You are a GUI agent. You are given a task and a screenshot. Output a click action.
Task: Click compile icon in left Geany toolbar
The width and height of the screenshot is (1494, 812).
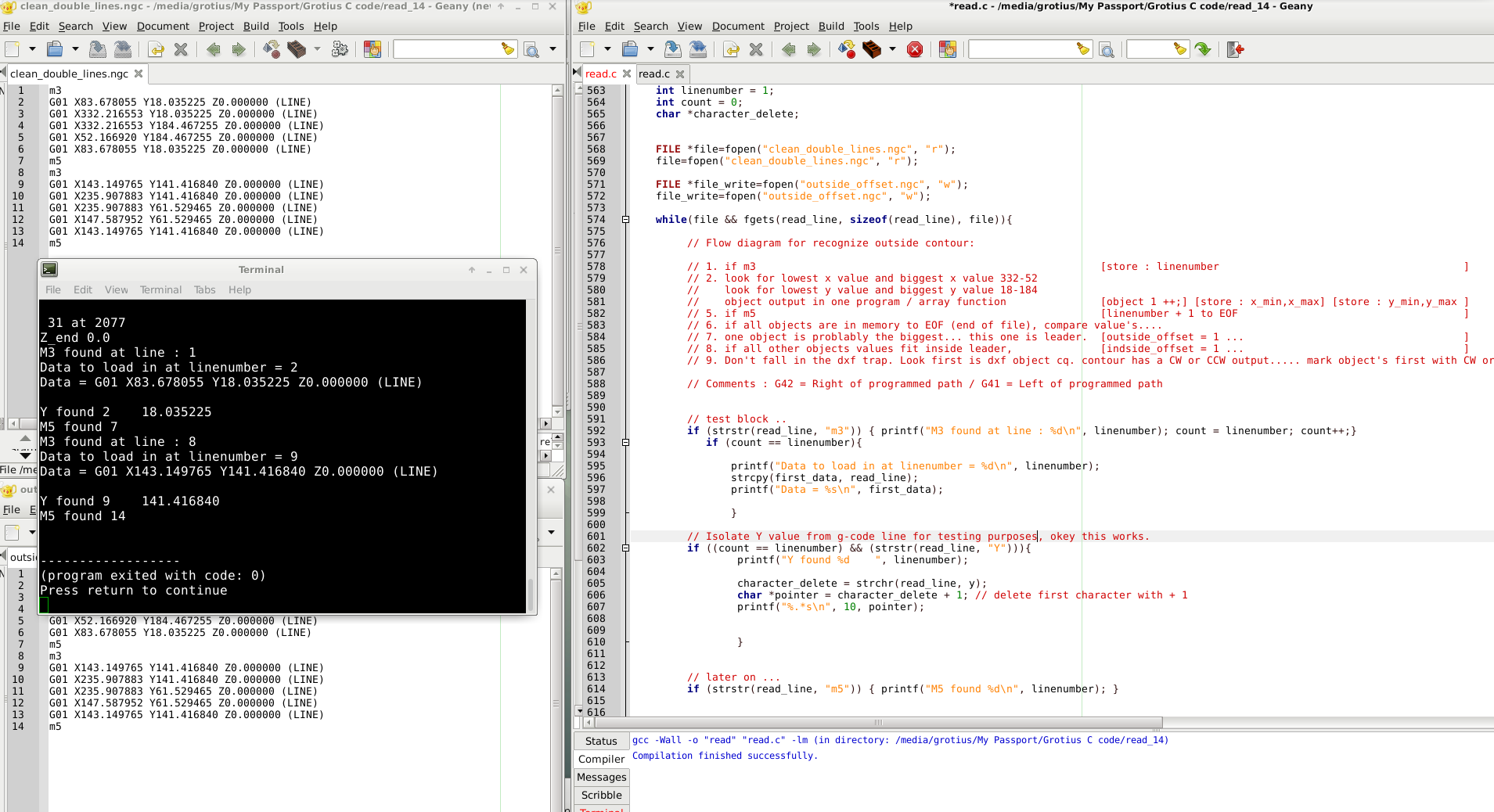tap(272, 49)
